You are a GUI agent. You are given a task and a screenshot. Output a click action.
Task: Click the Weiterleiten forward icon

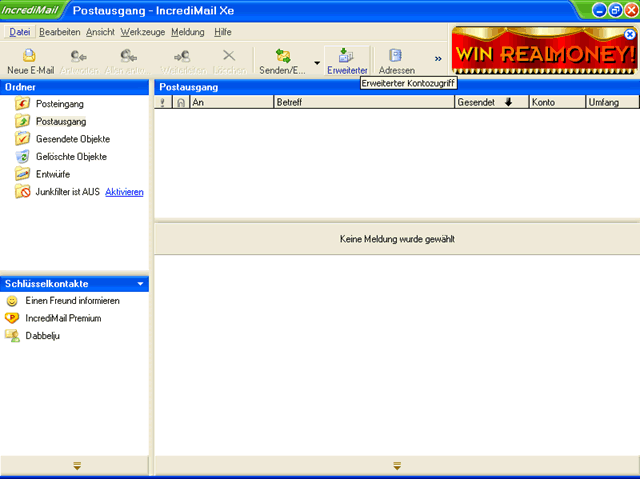click(x=182, y=56)
